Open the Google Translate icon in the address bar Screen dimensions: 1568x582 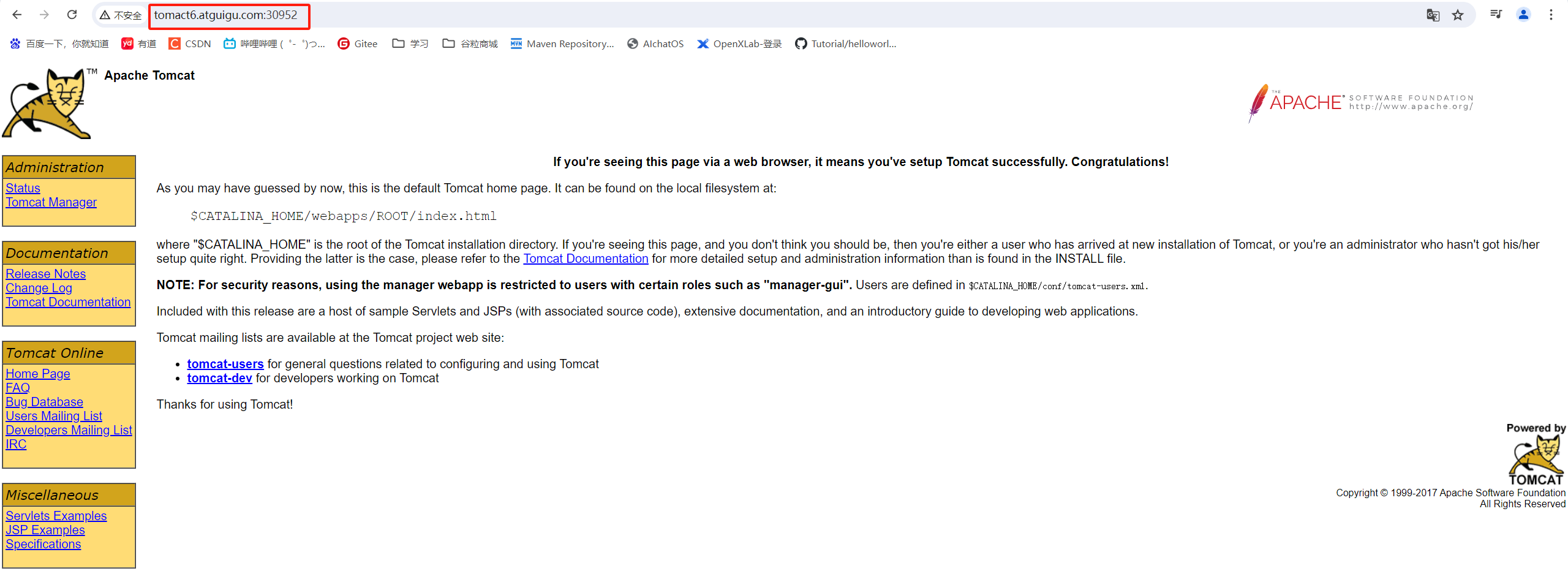coord(1433,15)
